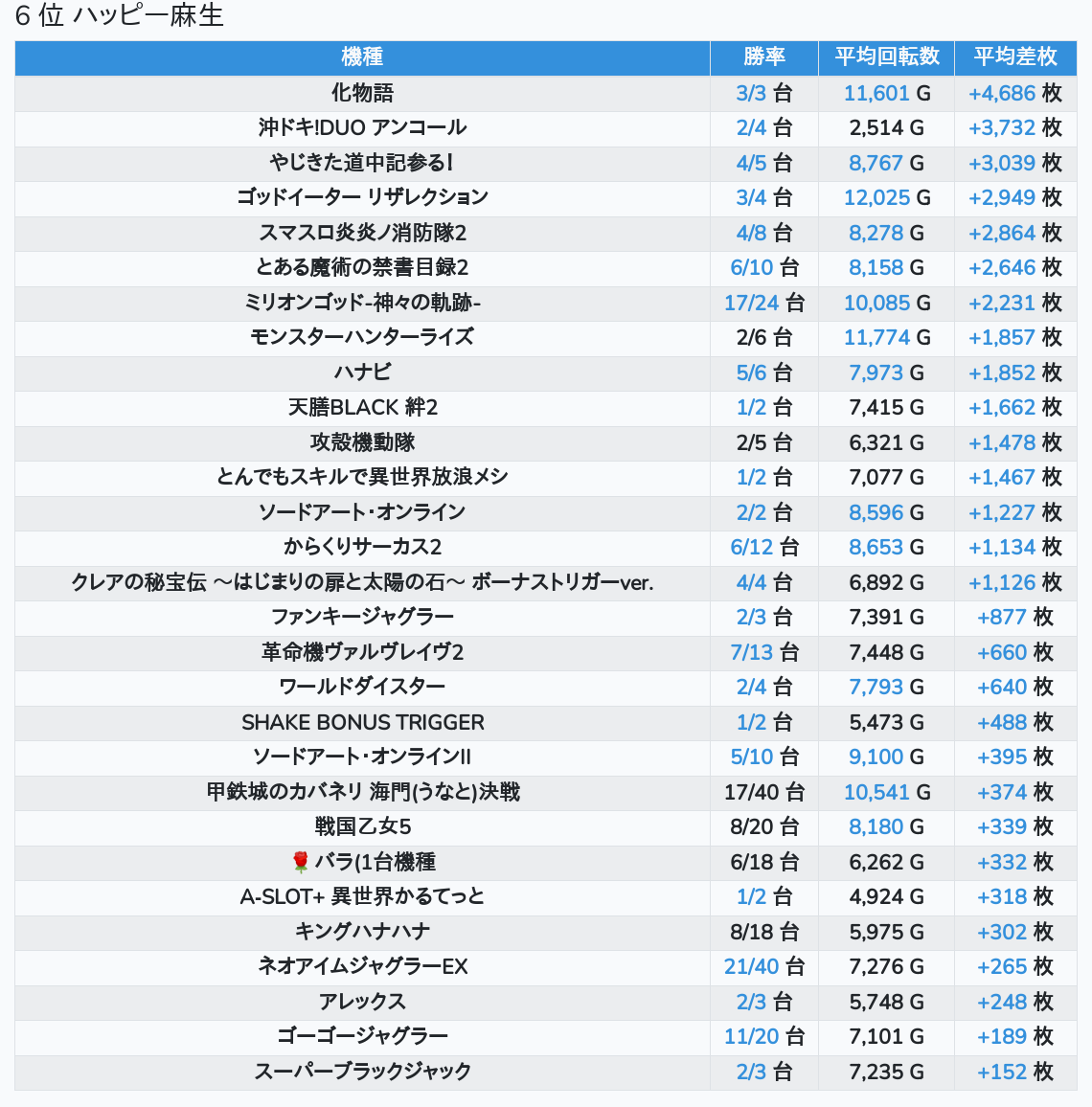Click the 6/12 台 win rate
The width and height of the screenshot is (1092, 1107).
coord(764,547)
